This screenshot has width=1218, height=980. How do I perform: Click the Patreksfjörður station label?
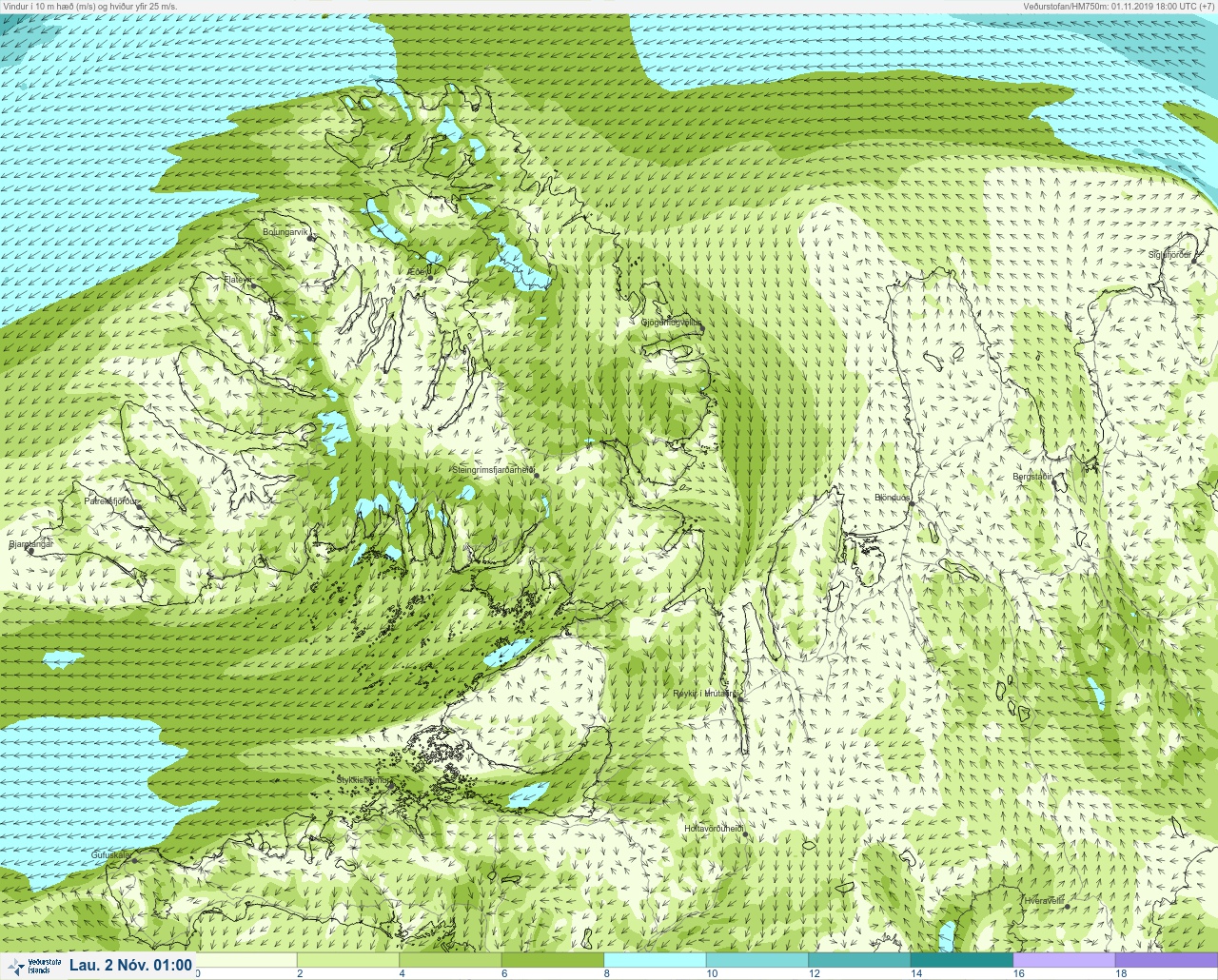[x=111, y=500]
